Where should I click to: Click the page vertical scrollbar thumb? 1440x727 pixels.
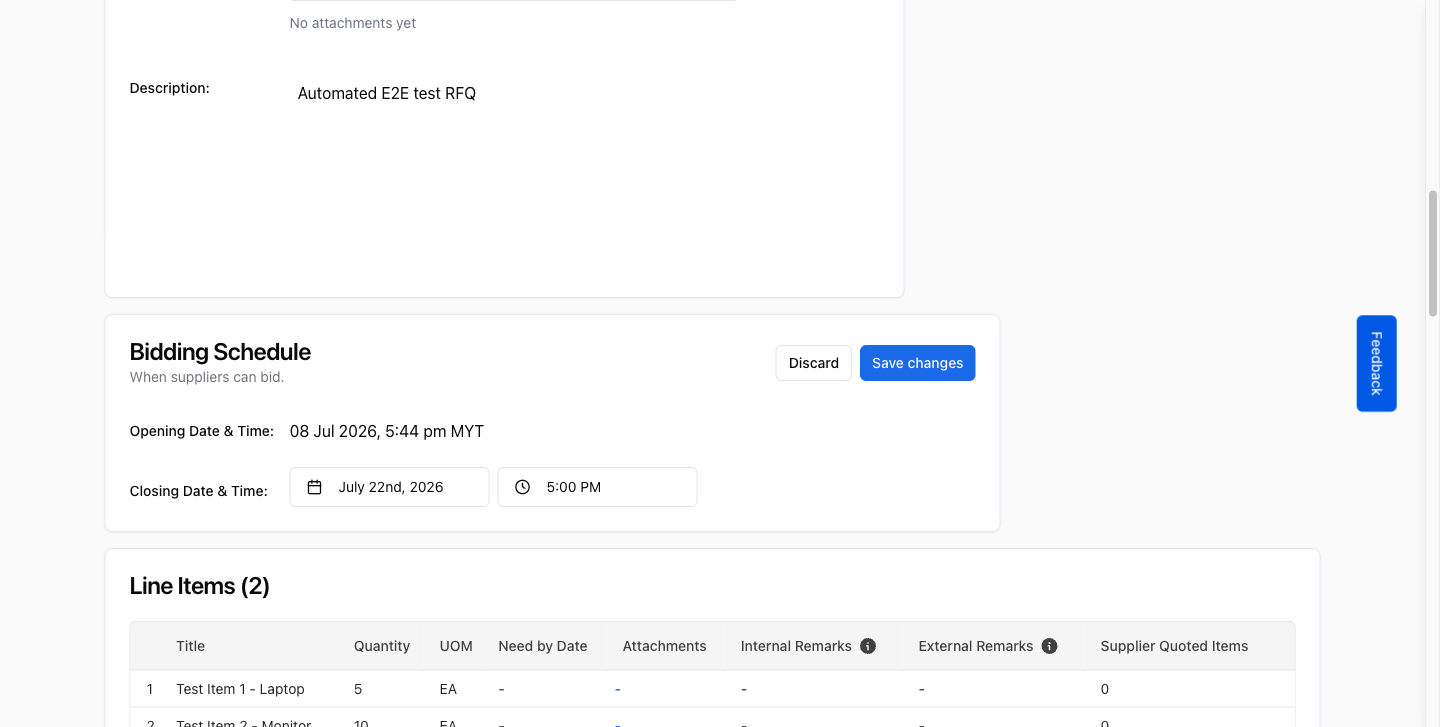(1432, 253)
